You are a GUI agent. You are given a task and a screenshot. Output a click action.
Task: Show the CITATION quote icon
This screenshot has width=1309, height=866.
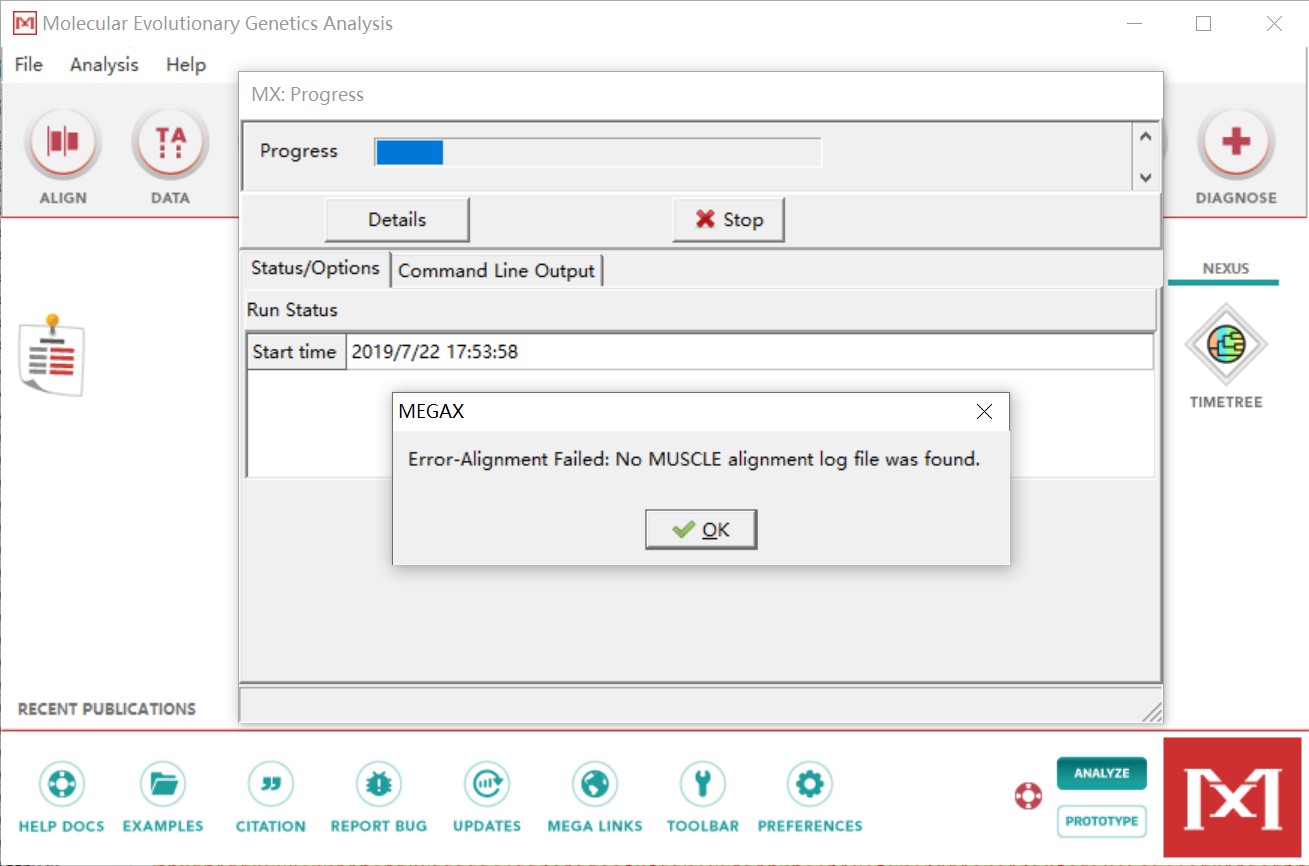click(271, 785)
